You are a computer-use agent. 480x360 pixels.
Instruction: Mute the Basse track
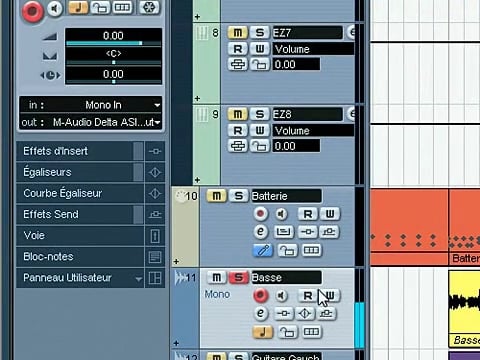(216, 277)
